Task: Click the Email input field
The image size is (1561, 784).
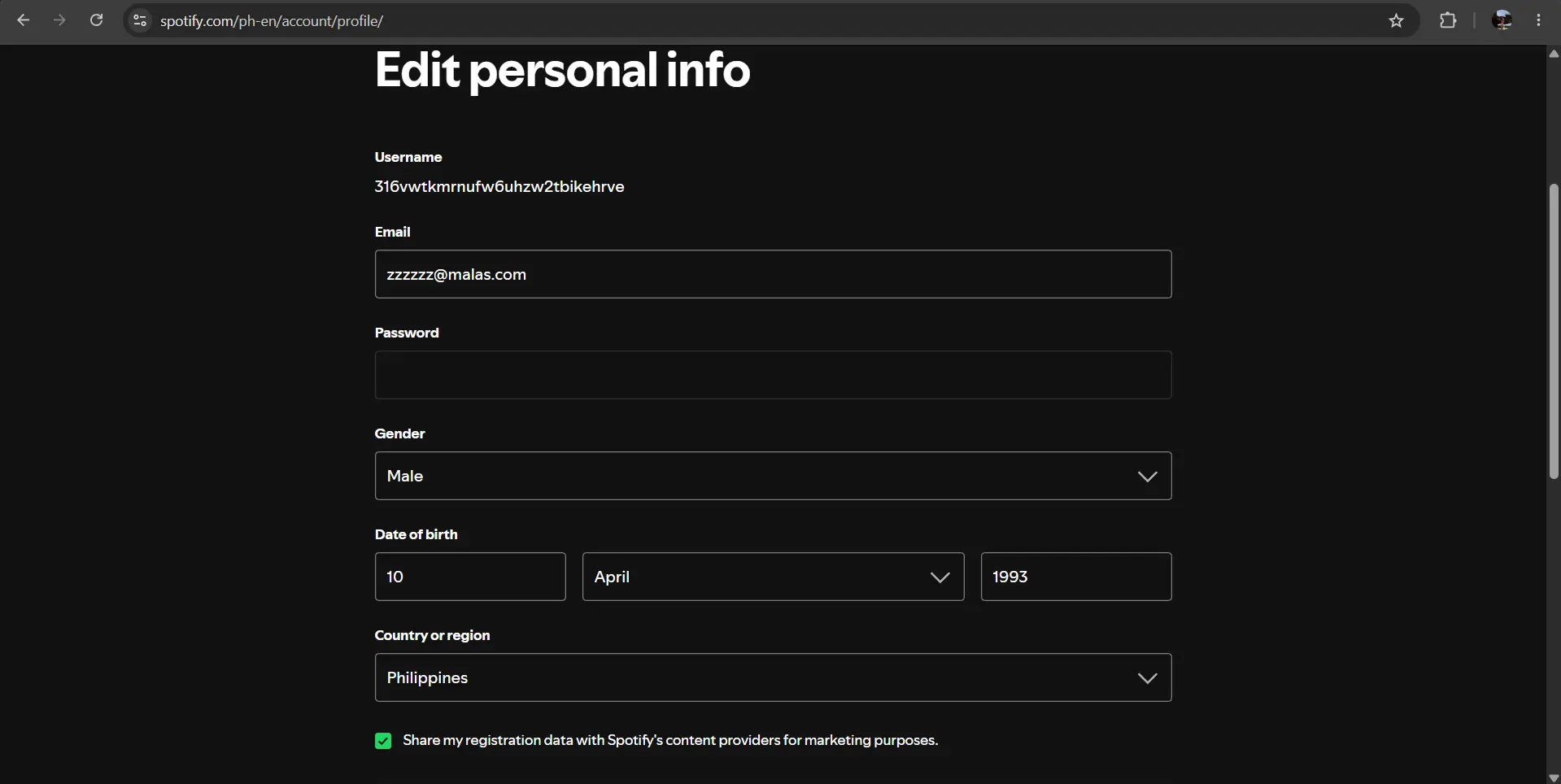Action: coord(773,274)
